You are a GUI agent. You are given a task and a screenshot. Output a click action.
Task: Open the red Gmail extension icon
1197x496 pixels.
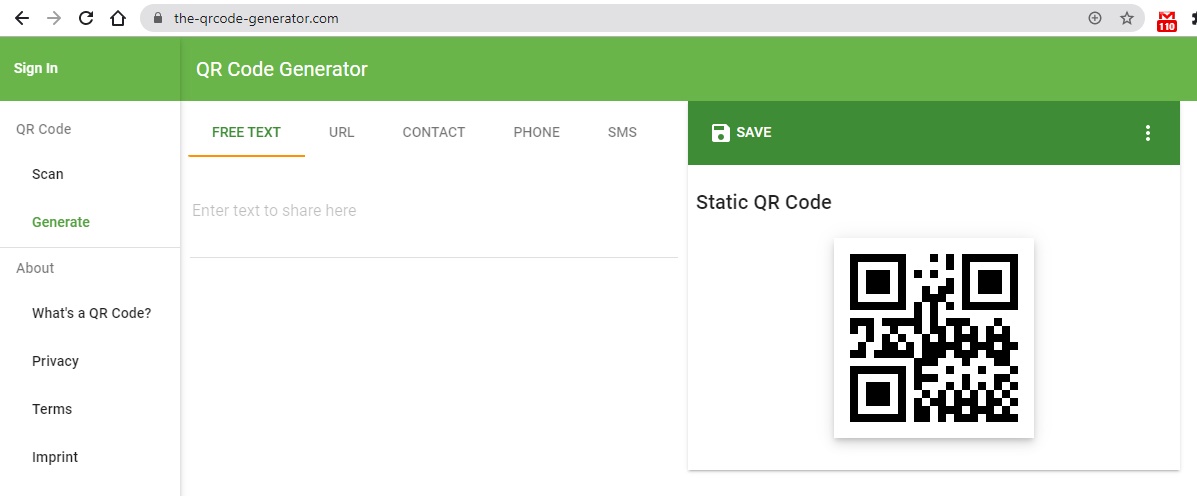(1166, 21)
